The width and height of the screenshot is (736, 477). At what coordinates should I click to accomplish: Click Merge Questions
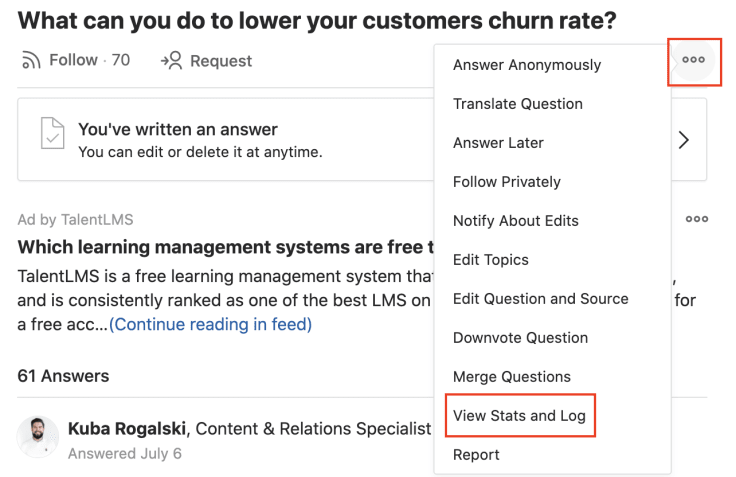[512, 377]
